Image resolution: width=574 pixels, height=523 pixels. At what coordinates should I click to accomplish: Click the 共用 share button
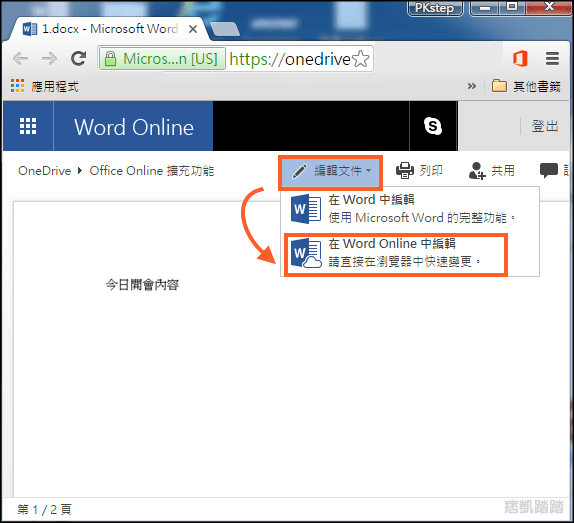(492, 171)
